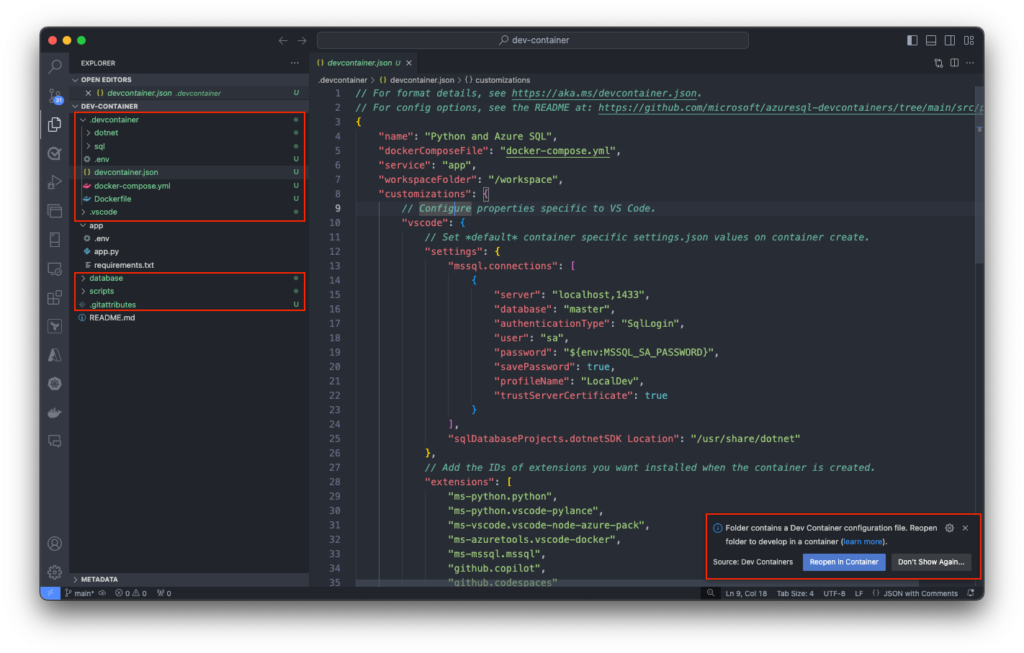1024x653 pixels.
Task: Click the Accounts icon in activity bar
Action: (54, 544)
